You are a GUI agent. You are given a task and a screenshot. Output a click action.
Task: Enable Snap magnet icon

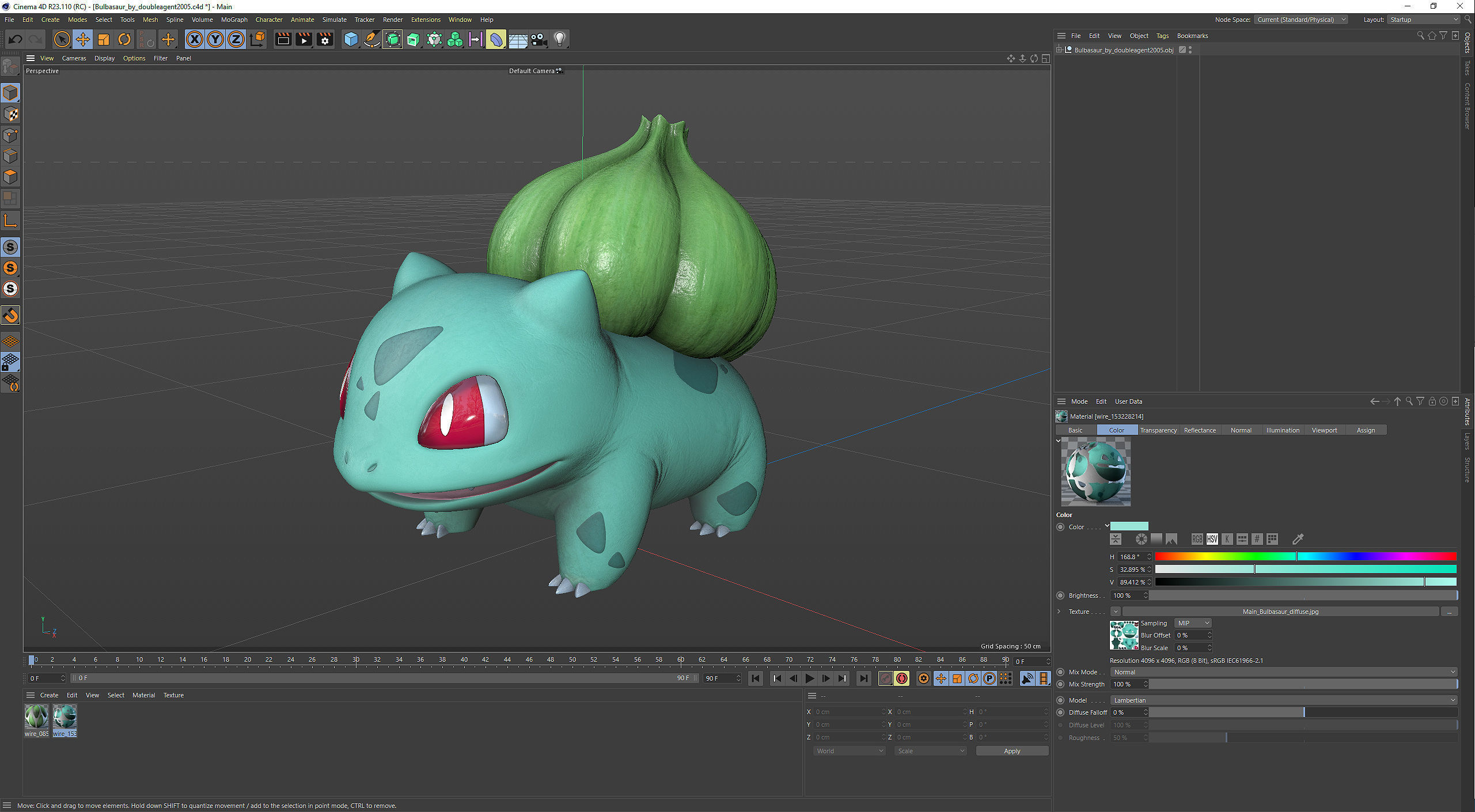click(x=10, y=316)
